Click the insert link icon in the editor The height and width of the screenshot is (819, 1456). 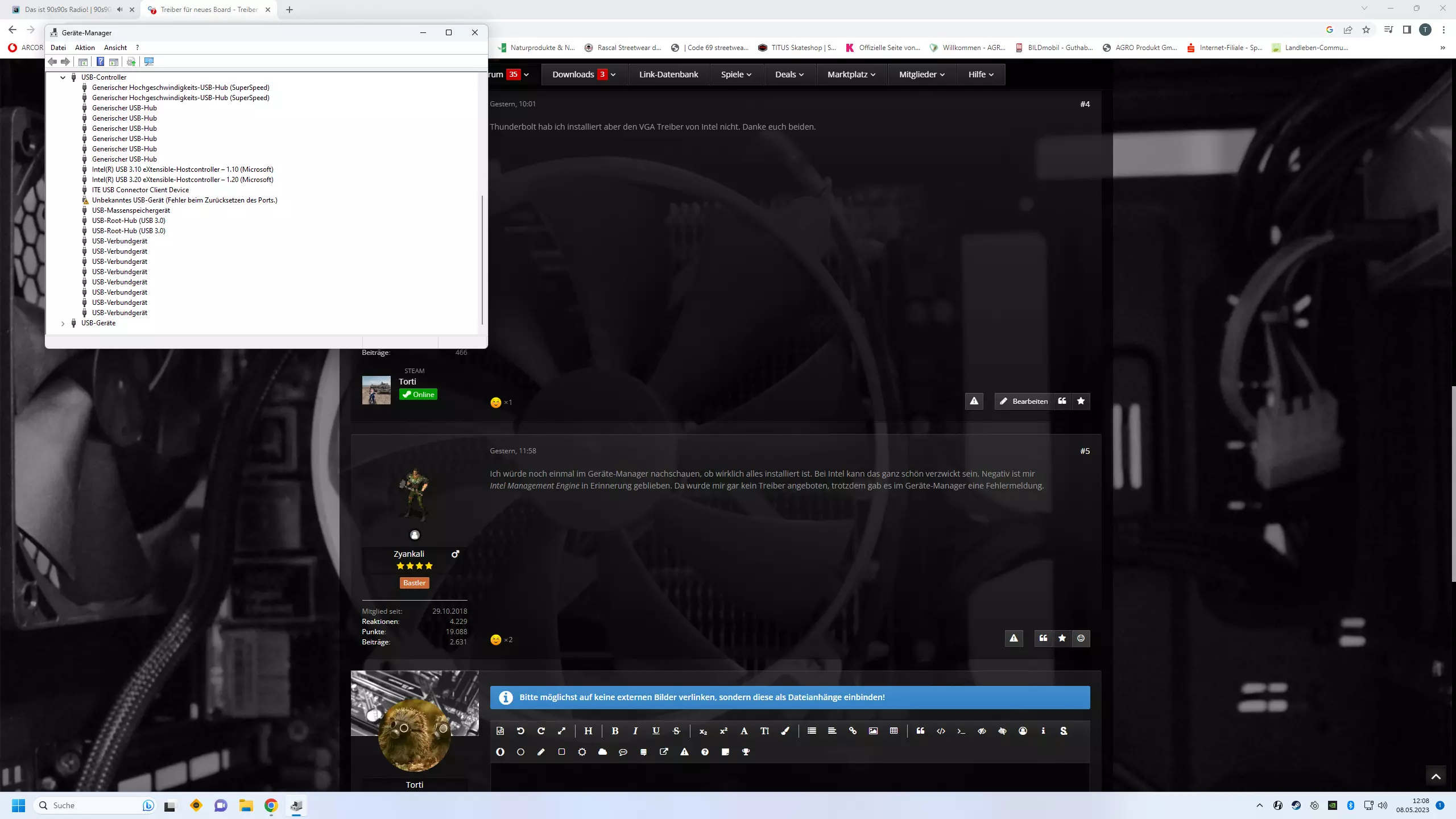(853, 731)
